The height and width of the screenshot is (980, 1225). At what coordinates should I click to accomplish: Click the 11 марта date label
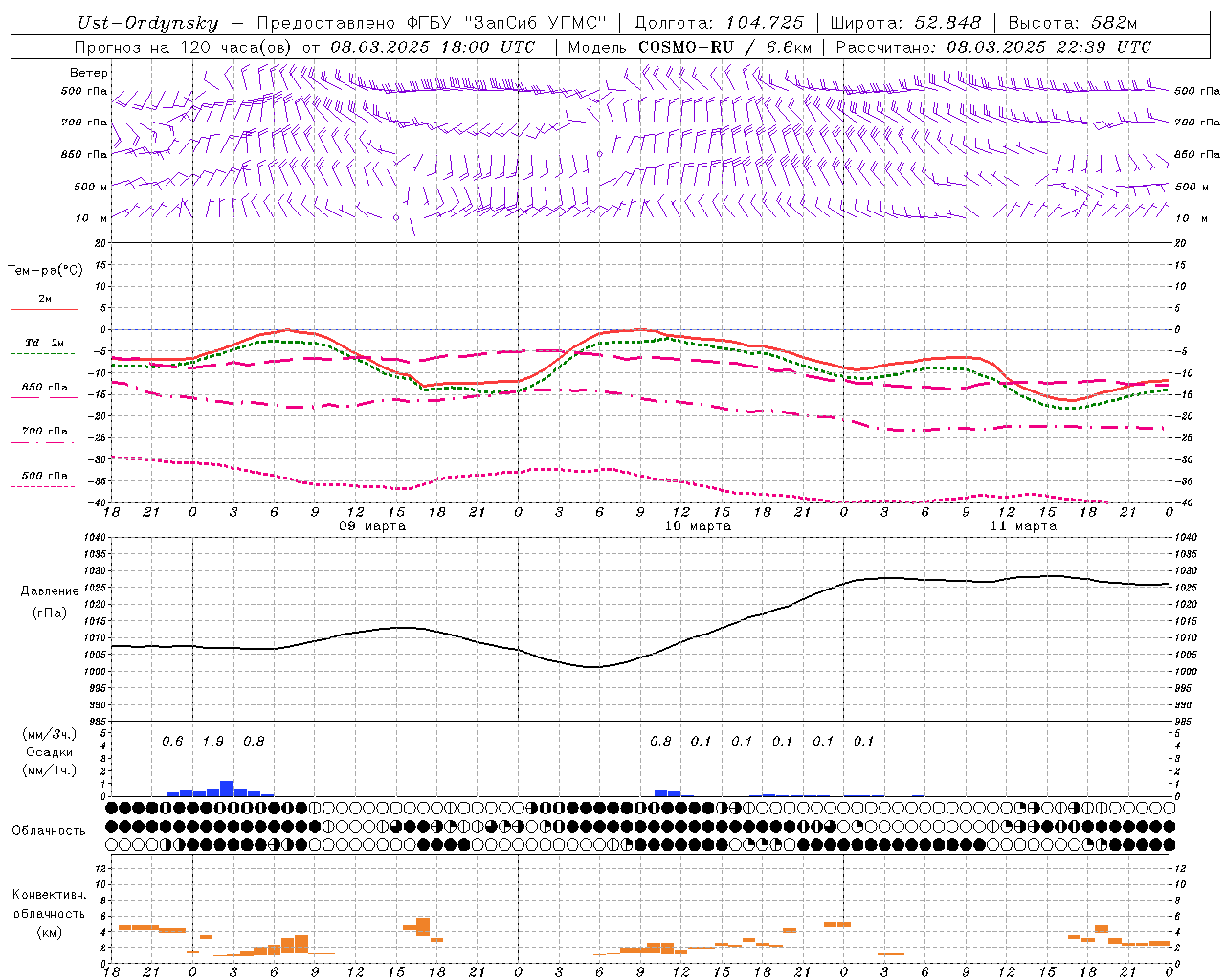point(1023,526)
